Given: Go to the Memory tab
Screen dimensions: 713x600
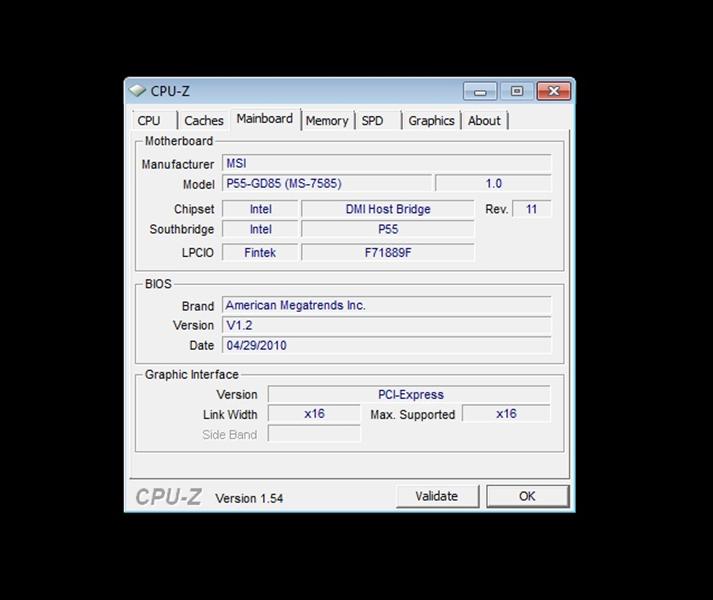Looking at the screenshot, I should 327,121.
